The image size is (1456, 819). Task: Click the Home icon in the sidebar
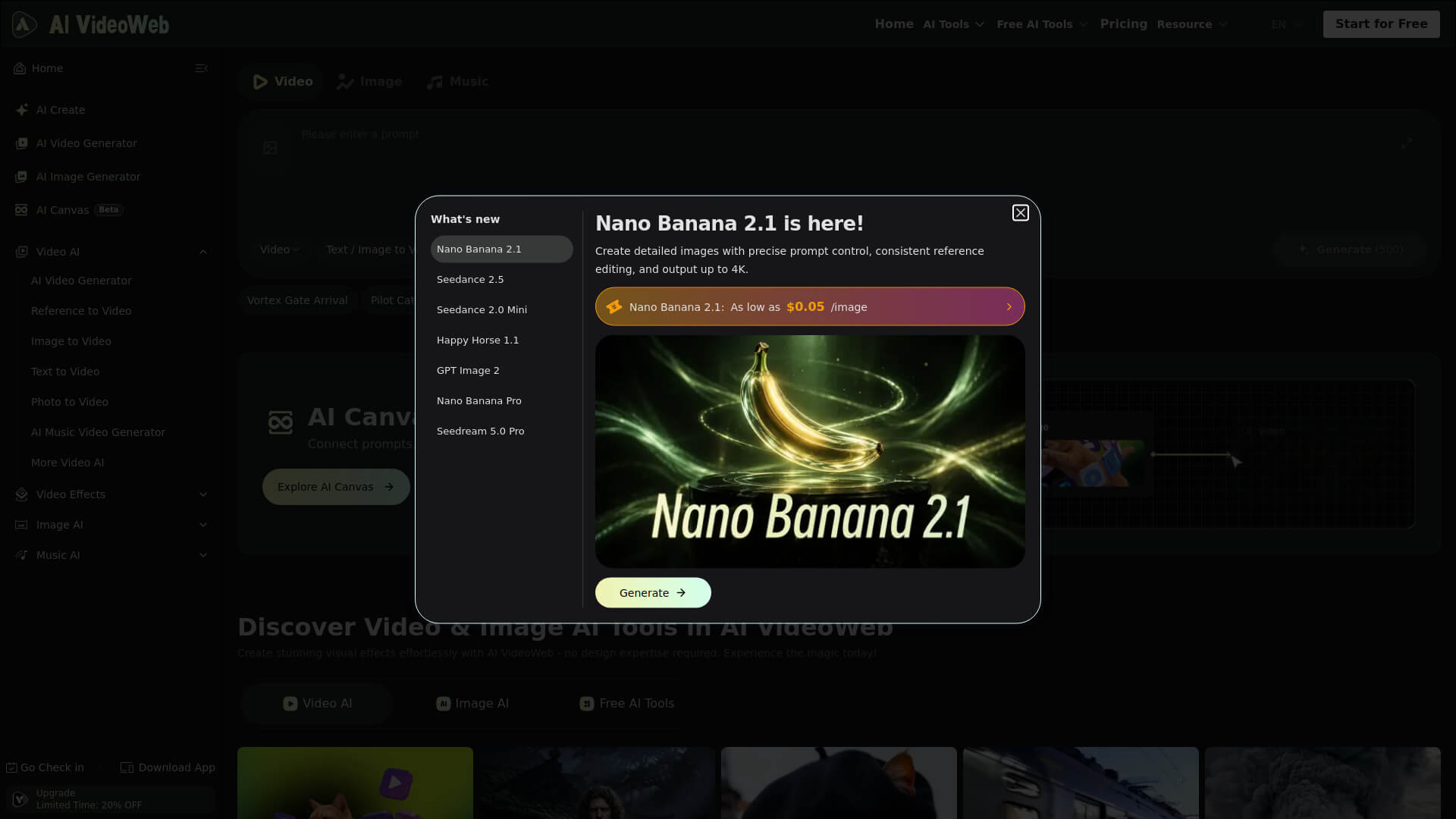20,68
